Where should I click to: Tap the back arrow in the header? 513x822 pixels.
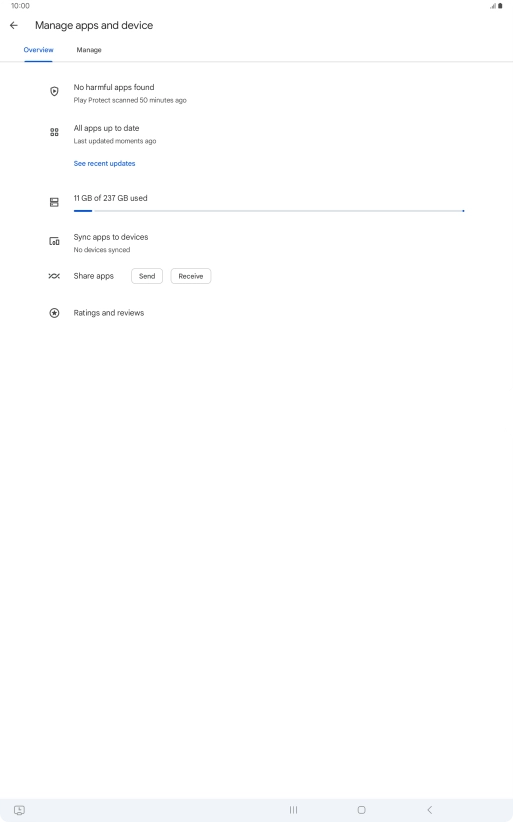[x=14, y=25]
